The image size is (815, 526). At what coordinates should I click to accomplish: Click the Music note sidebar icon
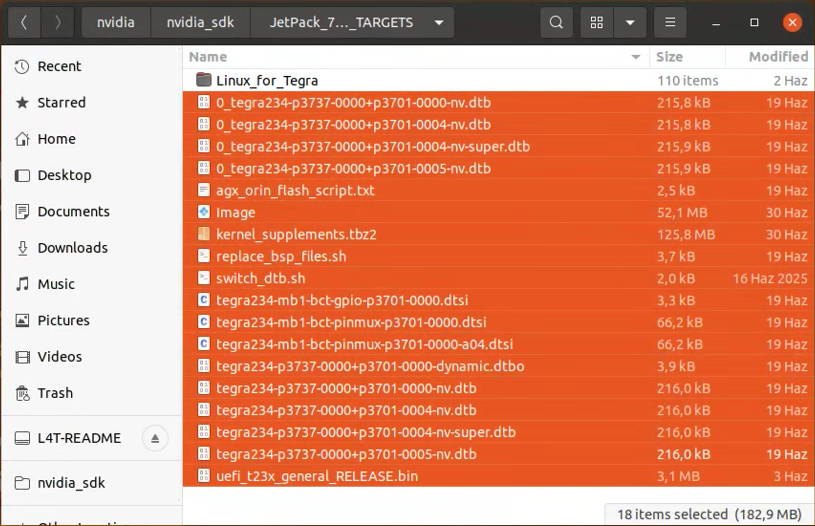coord(22,284)
